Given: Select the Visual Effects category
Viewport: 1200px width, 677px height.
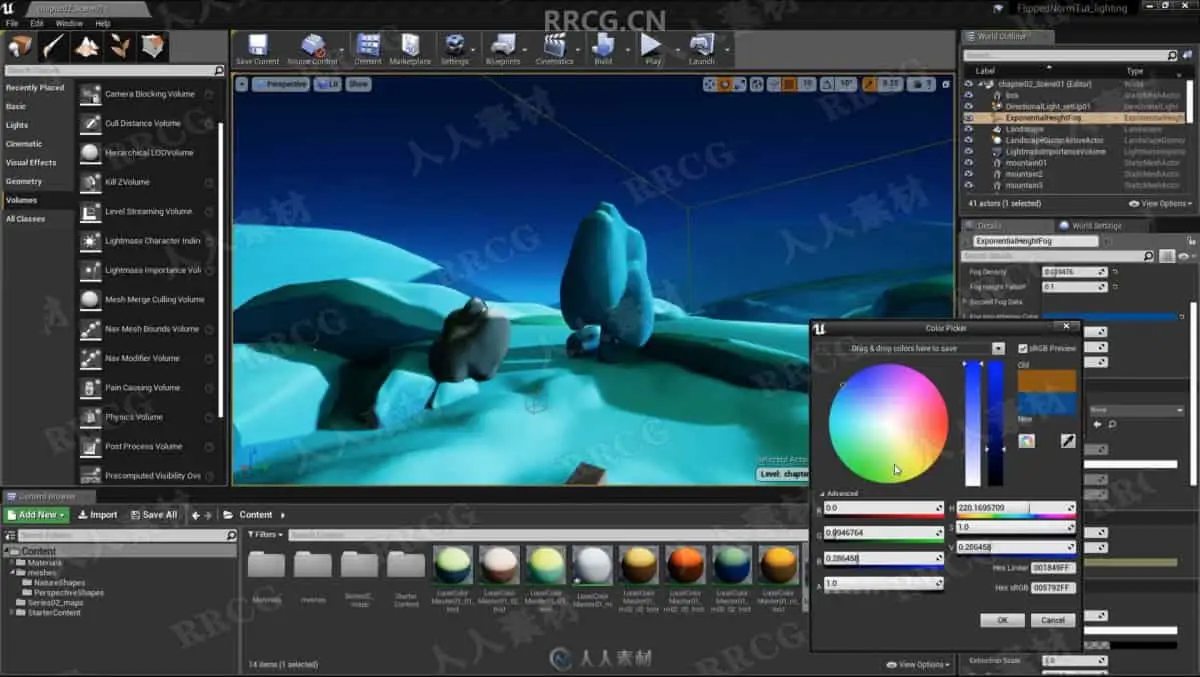Looking at the screenshot, I should (x=31, y=162).
